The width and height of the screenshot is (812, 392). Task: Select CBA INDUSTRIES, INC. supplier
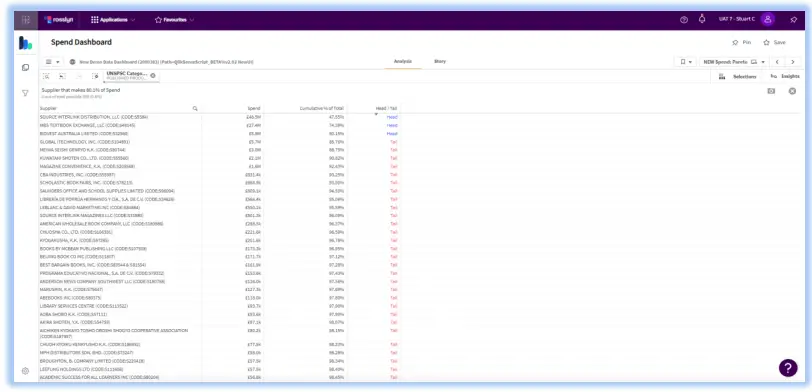78,175
